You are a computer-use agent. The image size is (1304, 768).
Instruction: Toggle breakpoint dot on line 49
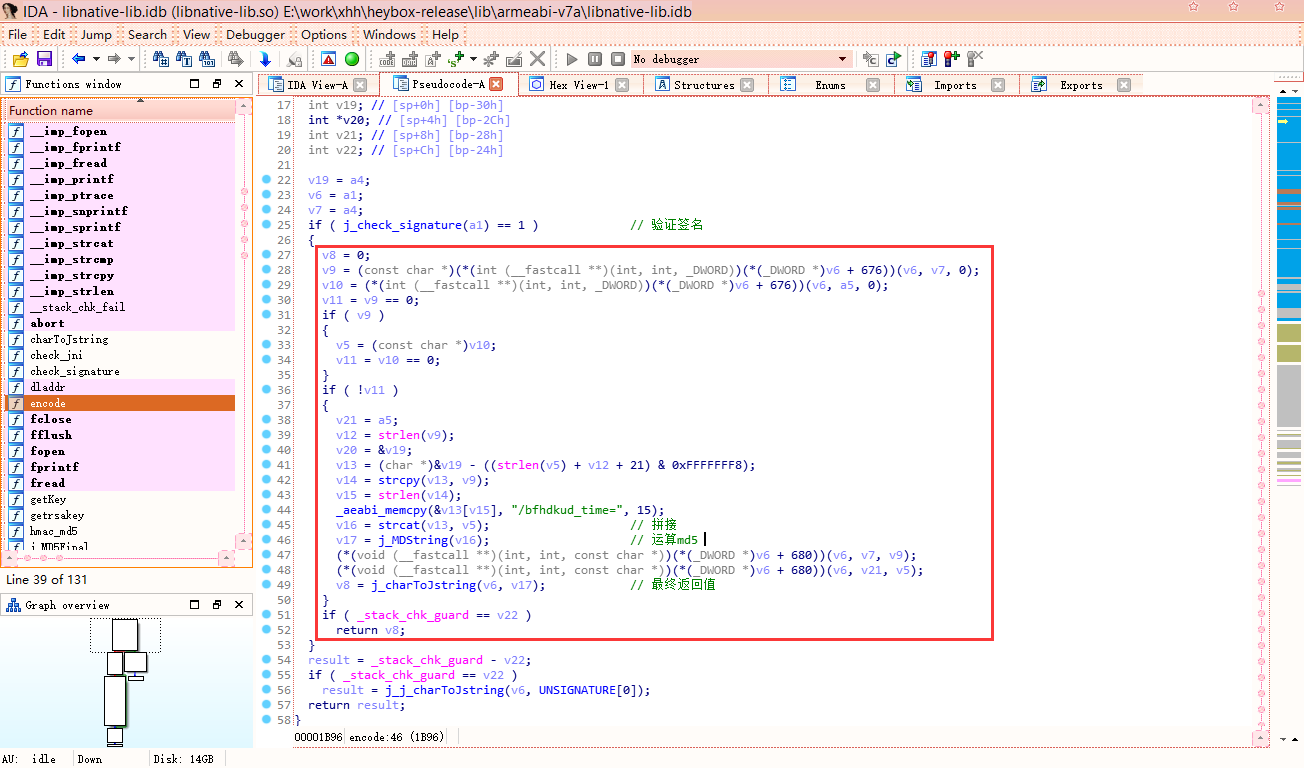(266, 585)
